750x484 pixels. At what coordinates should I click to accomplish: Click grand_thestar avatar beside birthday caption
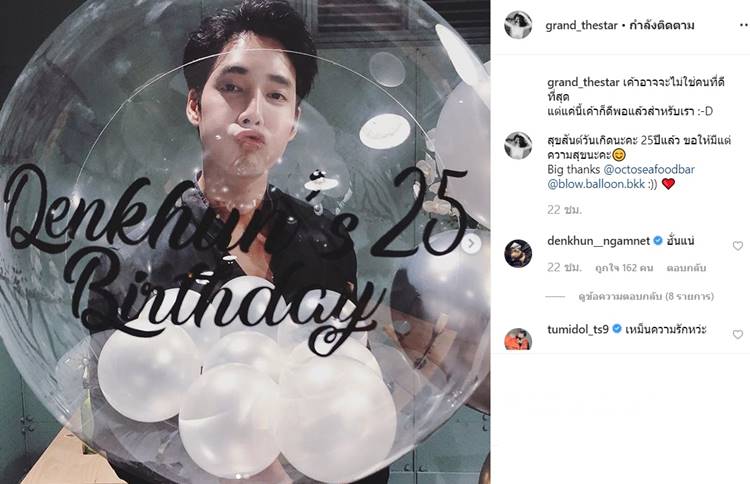(x=518, y=145)
